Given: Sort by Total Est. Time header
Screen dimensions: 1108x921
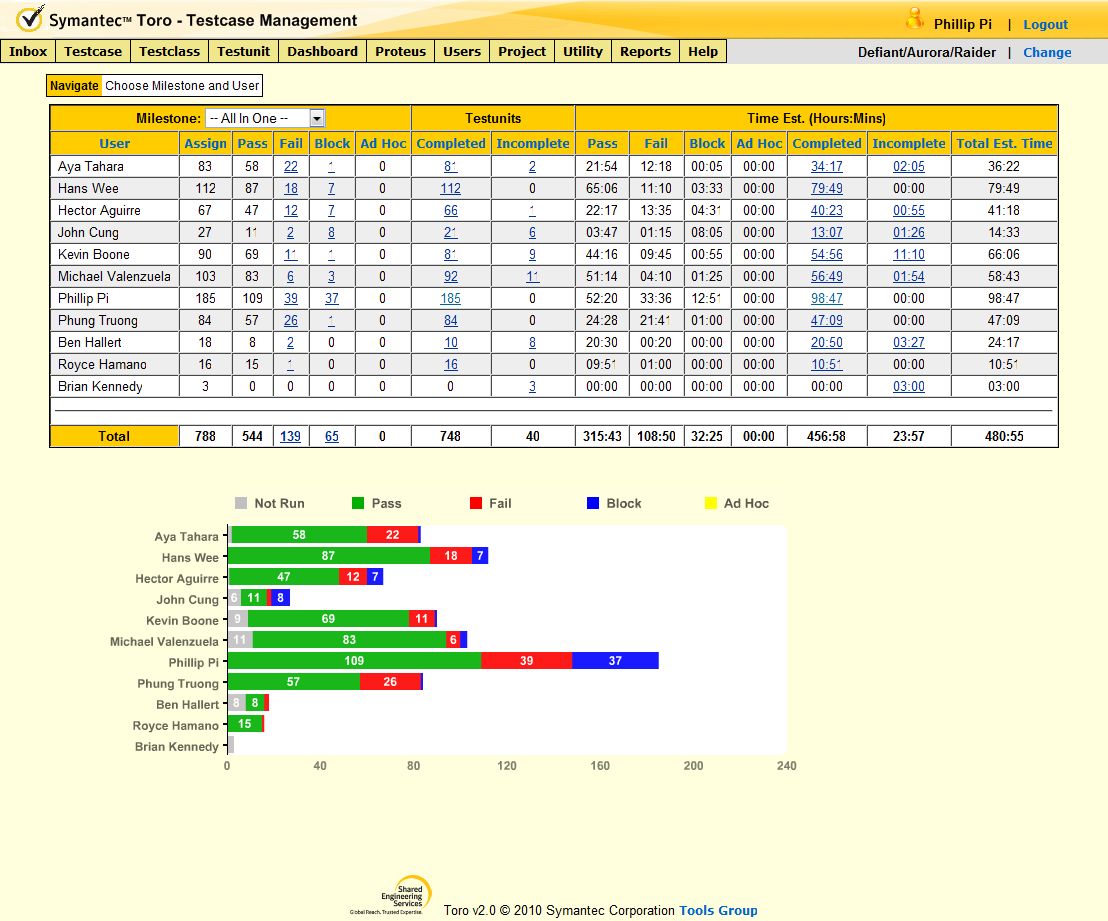Looking at the screenshot, I should point(1004,143).
